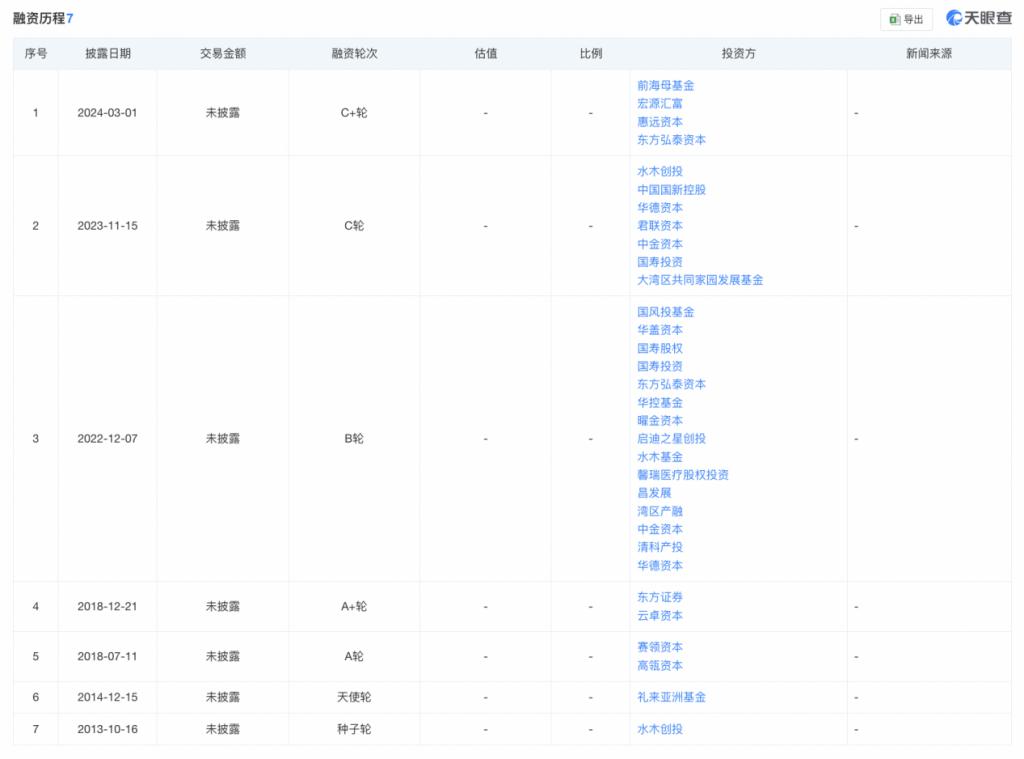Open investor link 国寿股权
The width and height of the screenshot is (1024, 759).
[x=660, y=348]
